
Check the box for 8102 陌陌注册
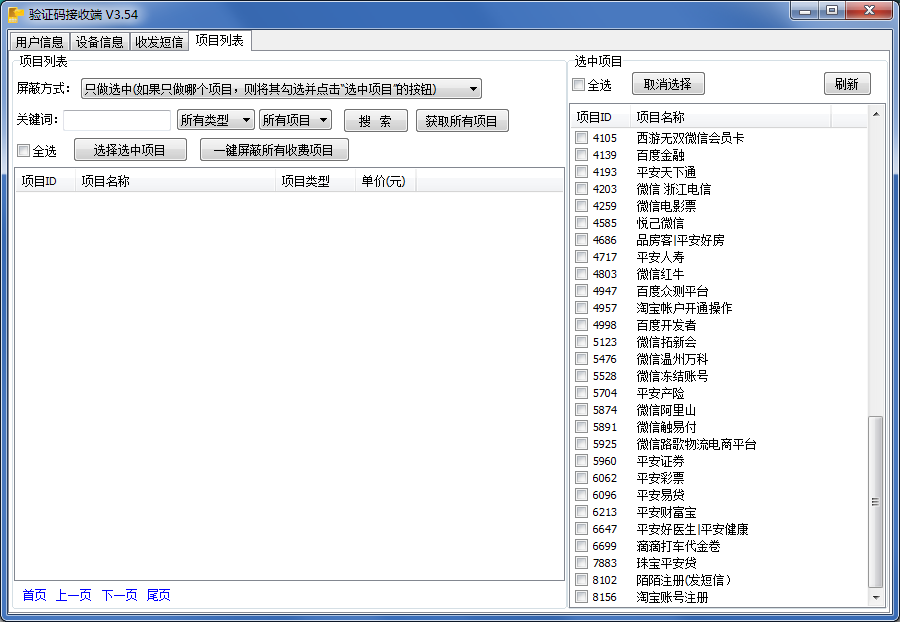coord(581,580)
